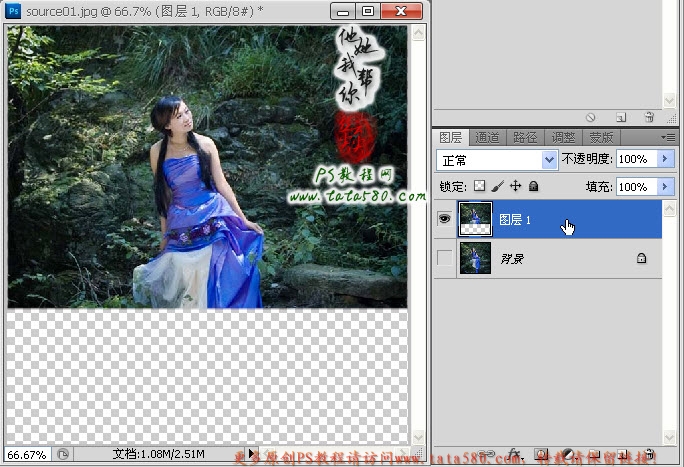
Task: Click the Ps icon in document title bar
Action: click(x=13, y=10)
